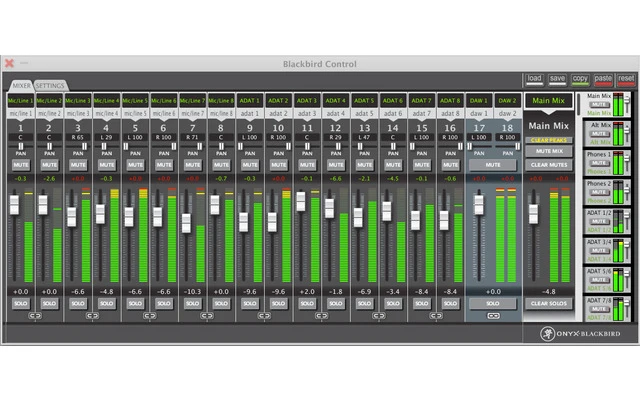Click the copy button
The image size is (640, 400).
click(580, 80)
